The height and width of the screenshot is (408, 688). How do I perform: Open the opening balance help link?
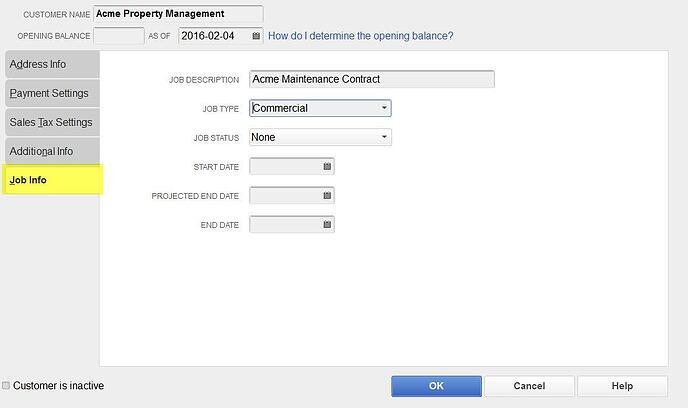pos(361,36)
